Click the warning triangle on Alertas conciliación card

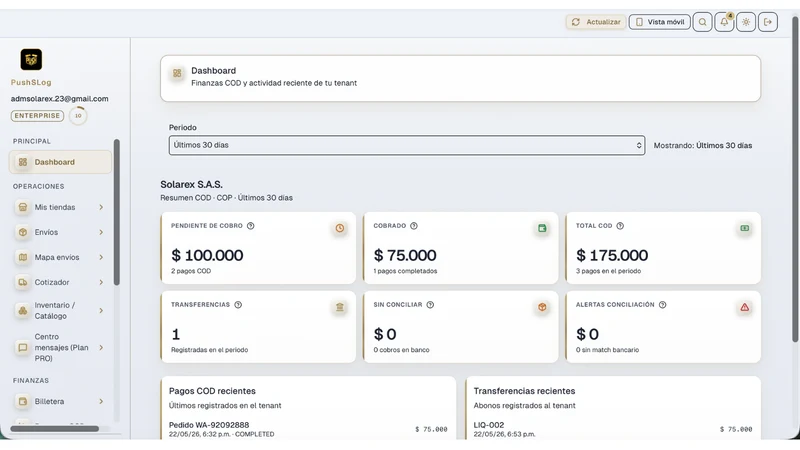pos(745,307)
